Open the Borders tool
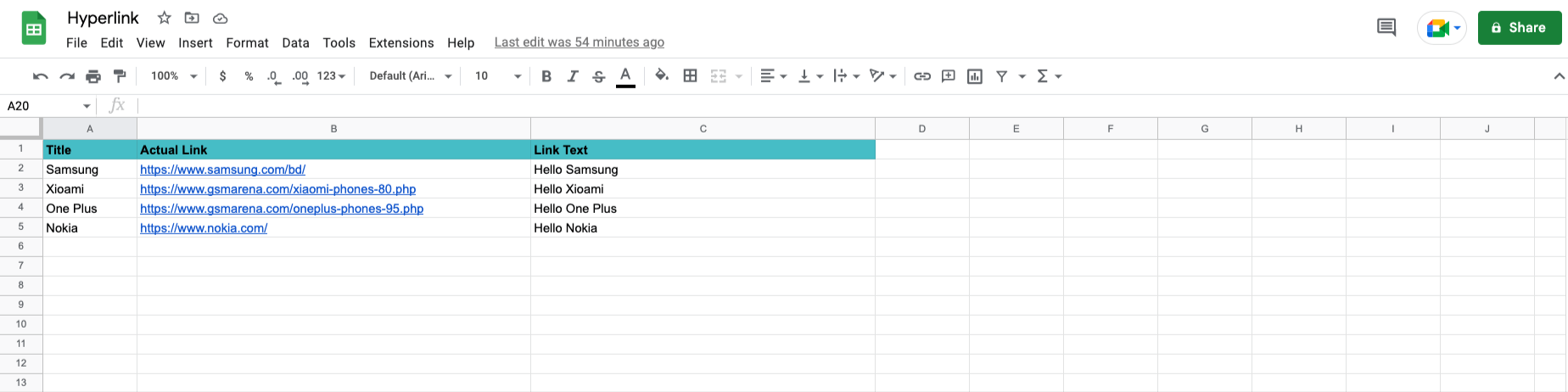The width and height of the screenshot is (1568, 392). tap(691, 76)
